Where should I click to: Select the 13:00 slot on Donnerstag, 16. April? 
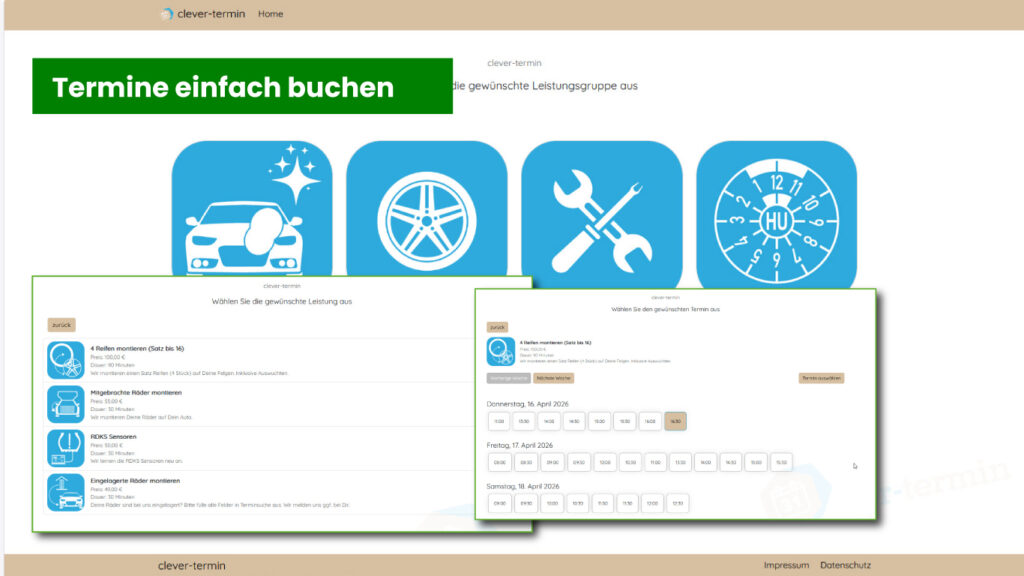499,421
